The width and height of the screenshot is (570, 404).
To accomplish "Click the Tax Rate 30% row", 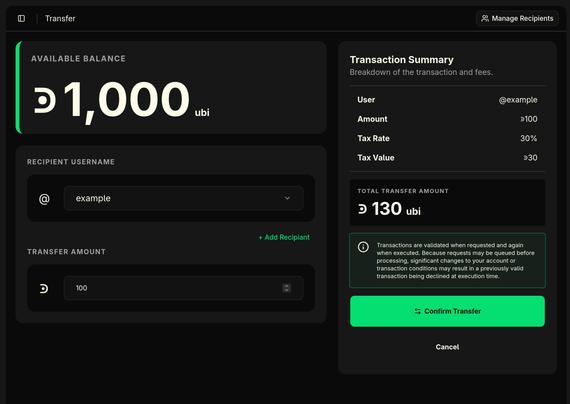I will click(x=447, y=138).
